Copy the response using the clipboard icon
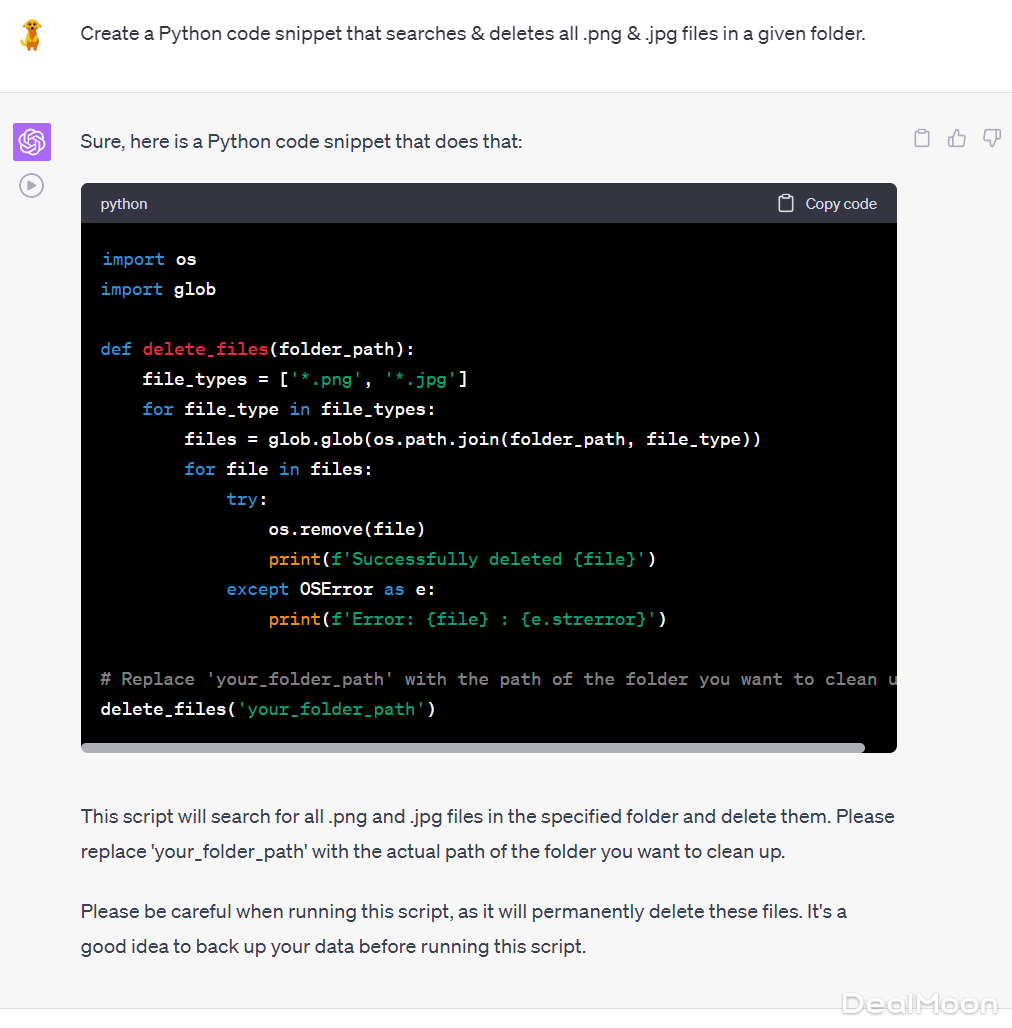 pos(922,138)
